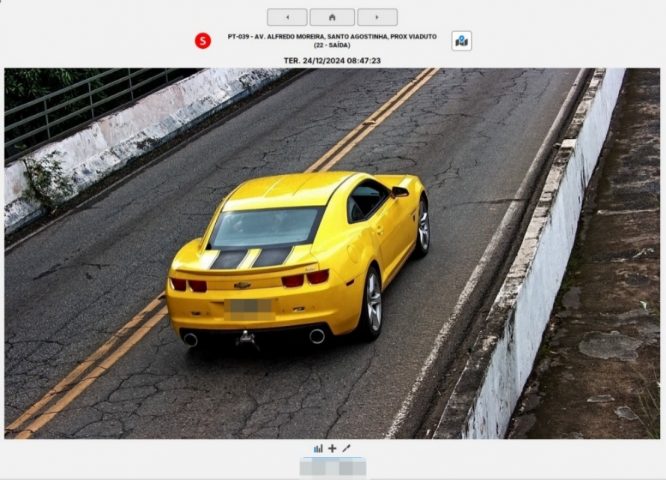Open the map location icon
This screenshot has width=666, height=480.
[x=461, y=41]
